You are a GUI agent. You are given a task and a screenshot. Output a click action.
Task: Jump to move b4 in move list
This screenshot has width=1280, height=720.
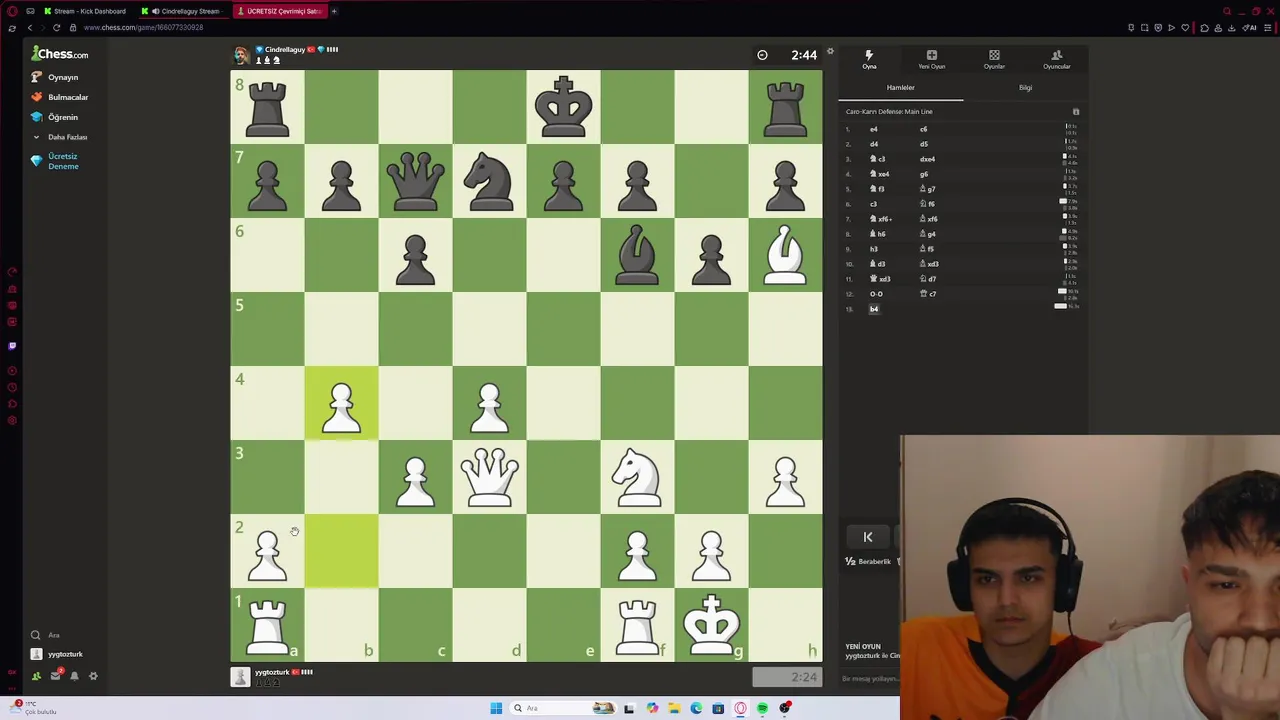(874, 309)
